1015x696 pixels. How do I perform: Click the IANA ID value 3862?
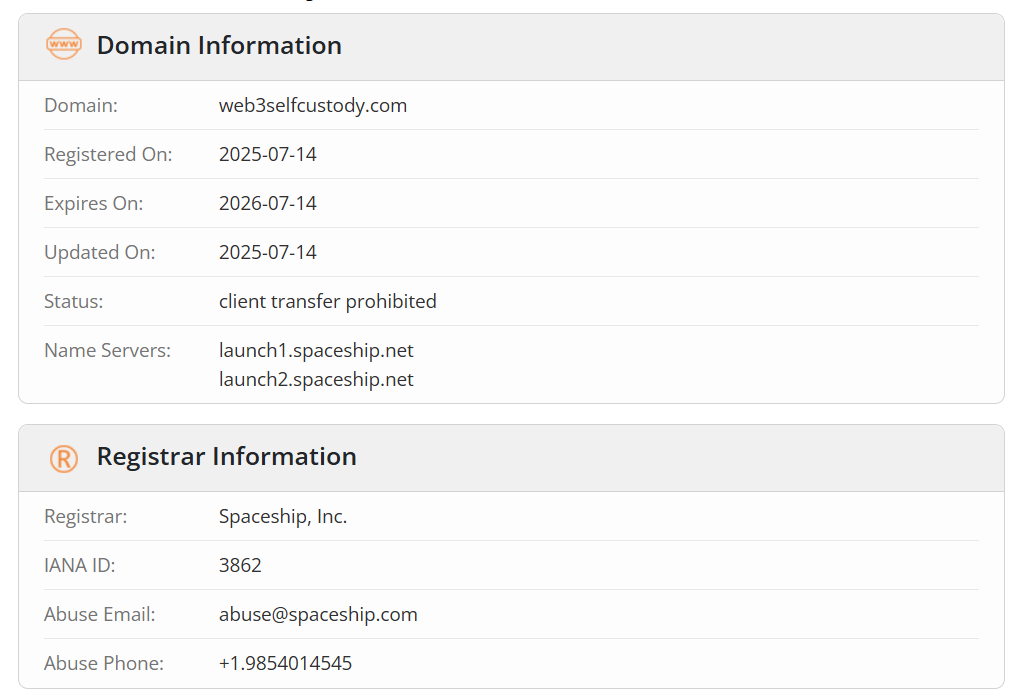(x=240, y=565)
